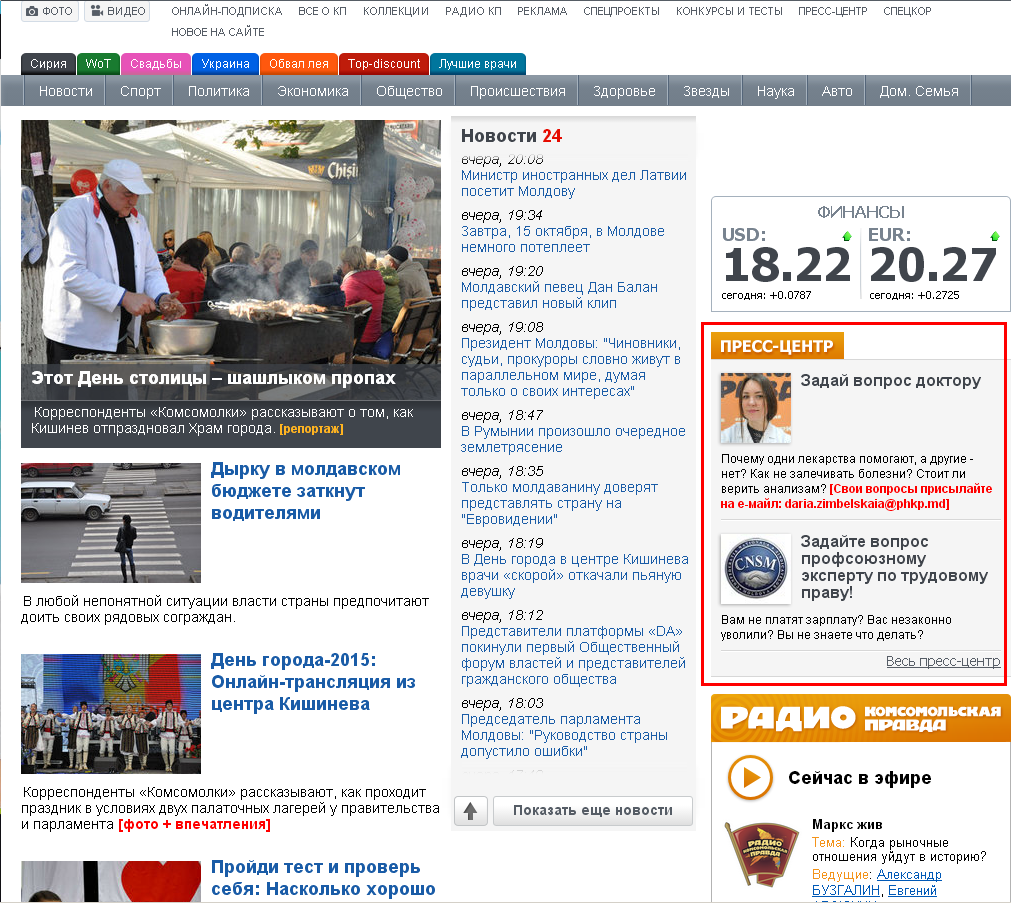This screenshot has width=1011, height=903.
Task: Open Происшествия in the main navigation
Action: [518, 91]
